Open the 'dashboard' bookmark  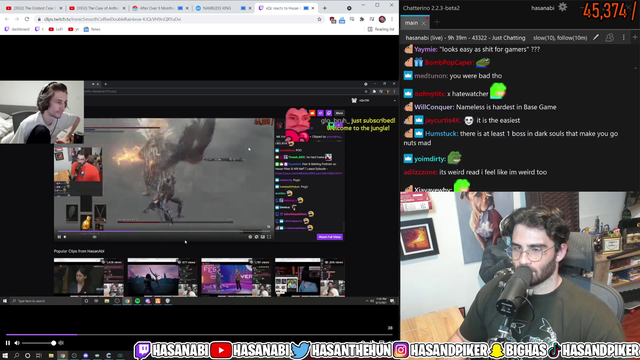[17, 29]
